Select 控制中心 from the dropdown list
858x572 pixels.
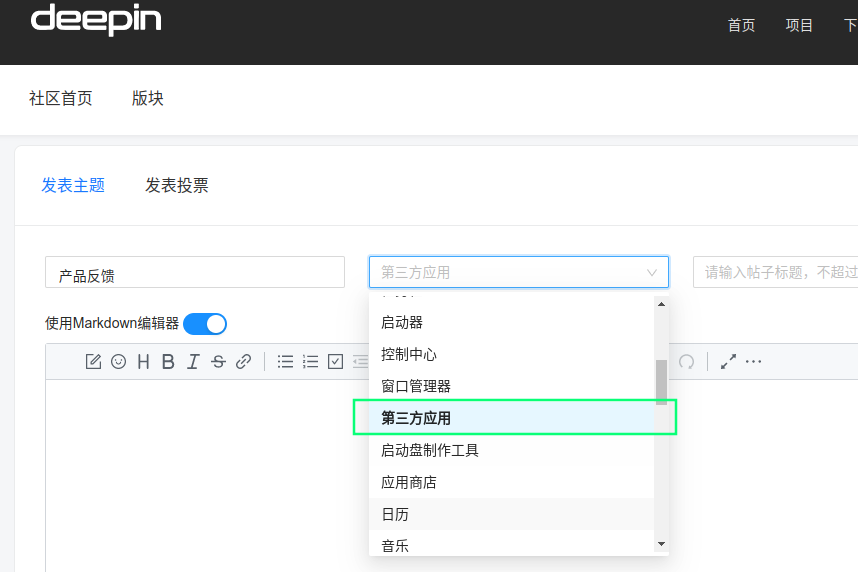pyautogui.click(x=512, y=354)
